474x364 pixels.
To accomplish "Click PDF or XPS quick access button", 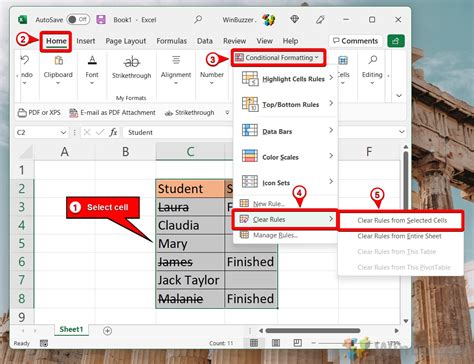I will tap(39, 113).
